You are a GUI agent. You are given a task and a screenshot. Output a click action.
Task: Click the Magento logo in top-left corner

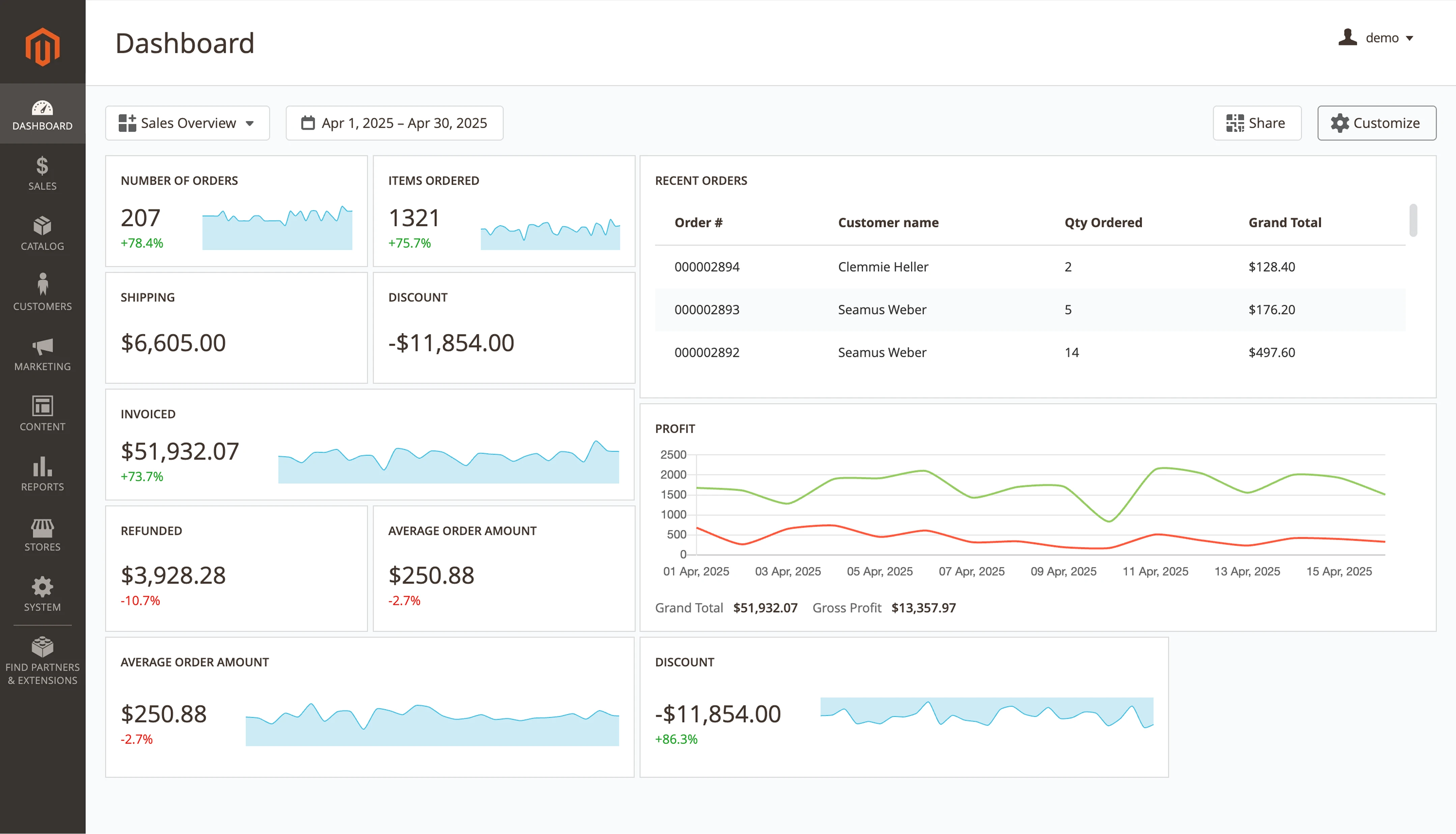[42, 46]
